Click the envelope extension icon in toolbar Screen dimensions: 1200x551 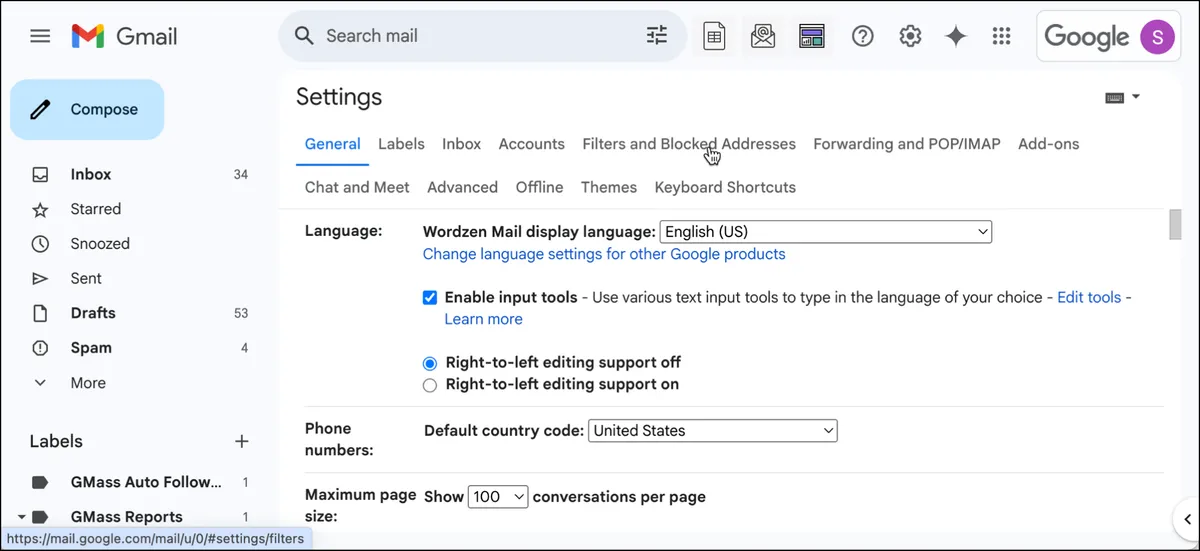click(763, 36)
